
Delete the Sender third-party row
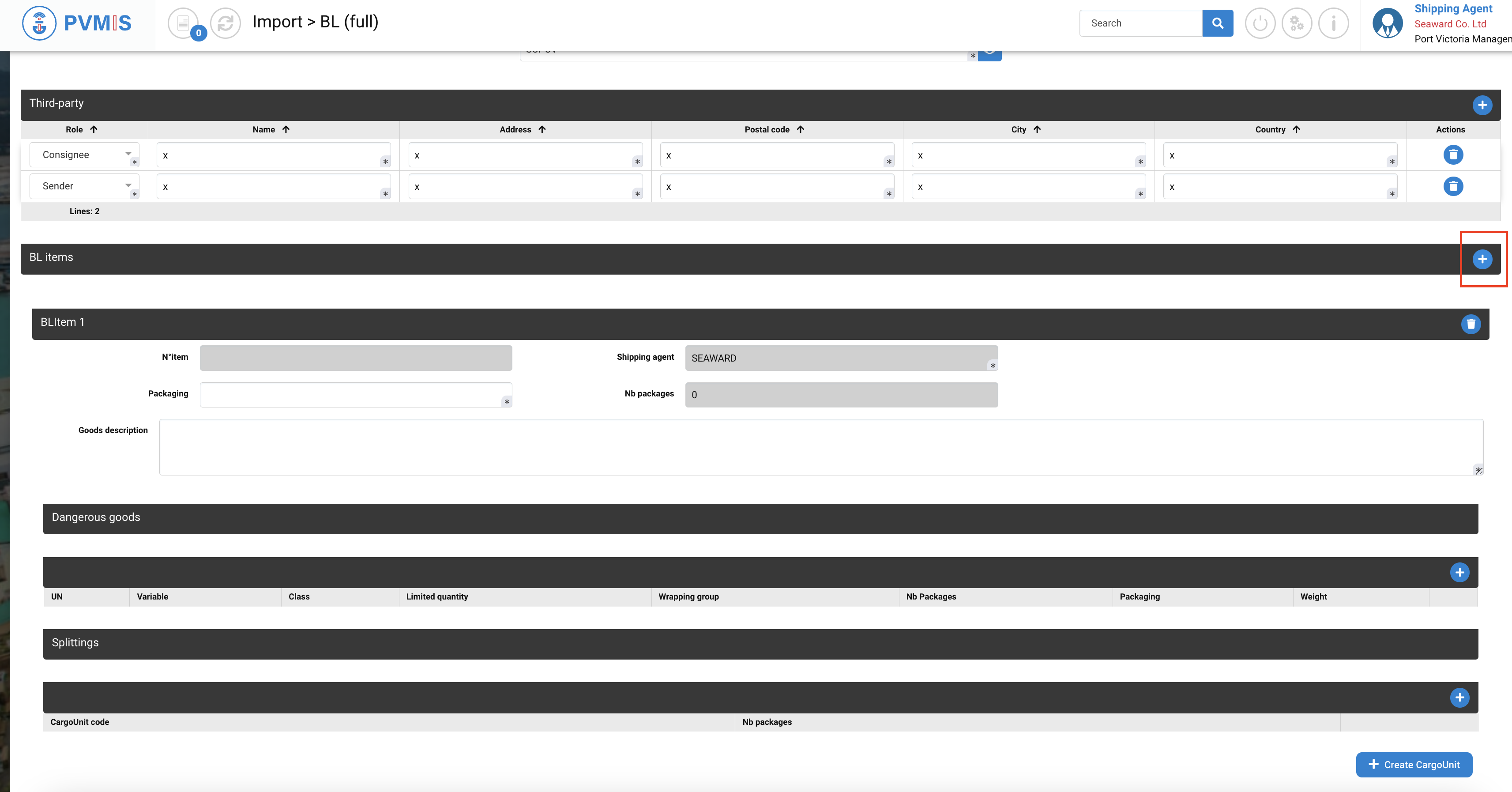(1453, 186)
